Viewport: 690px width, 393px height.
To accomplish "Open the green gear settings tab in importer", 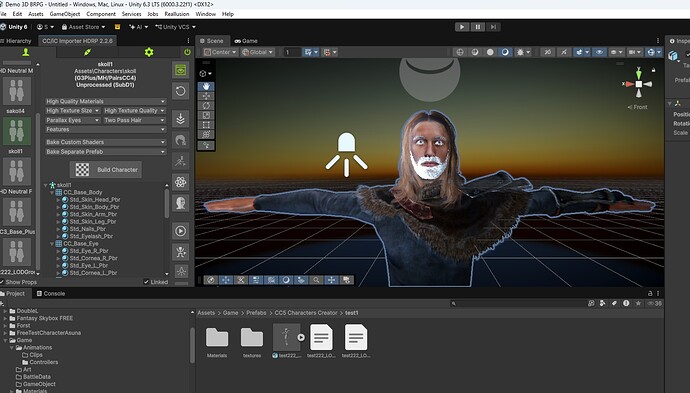I will tap(149, 52).
